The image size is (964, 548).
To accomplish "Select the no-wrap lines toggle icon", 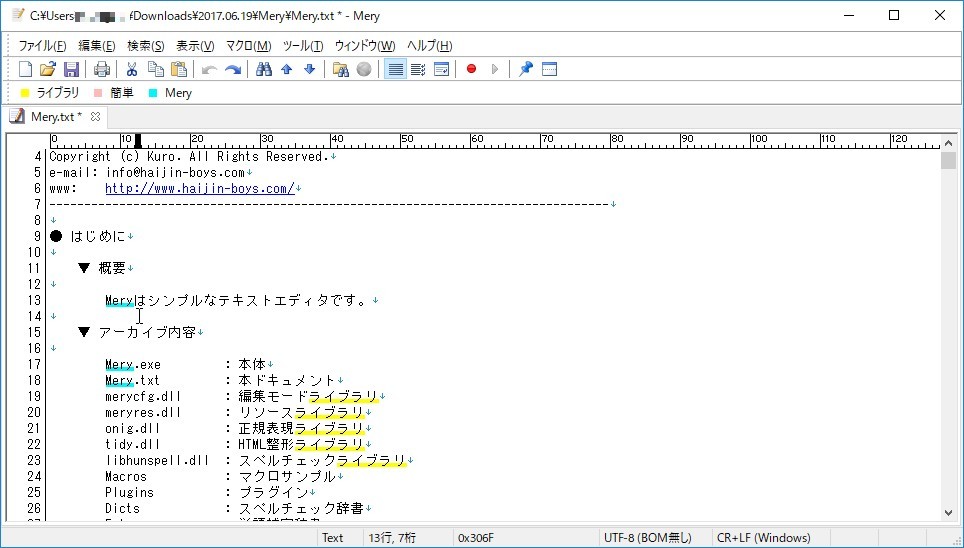I will pyautogui.click(x=395, y=69).
